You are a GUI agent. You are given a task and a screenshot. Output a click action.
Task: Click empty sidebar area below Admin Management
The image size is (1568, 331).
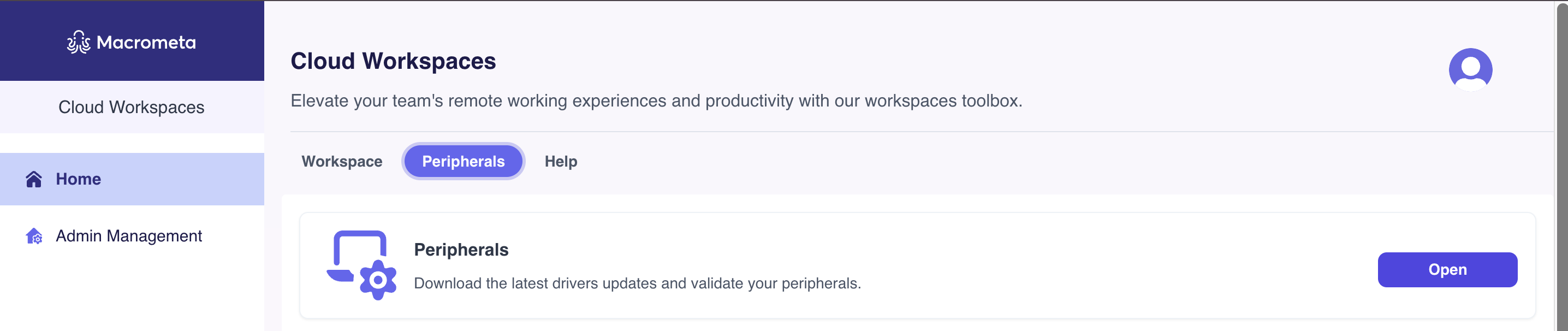pyautogui.click(x=132, y=292)
